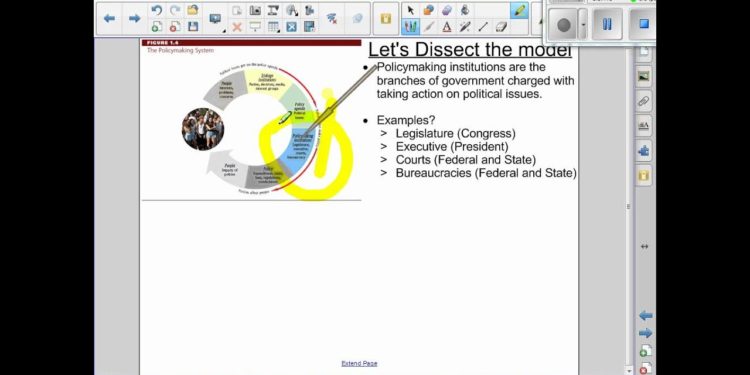Go to previous page with toolbar back arrow
Image resolution: width=750 pixels, height=375 pixels.
coord(109,18)
